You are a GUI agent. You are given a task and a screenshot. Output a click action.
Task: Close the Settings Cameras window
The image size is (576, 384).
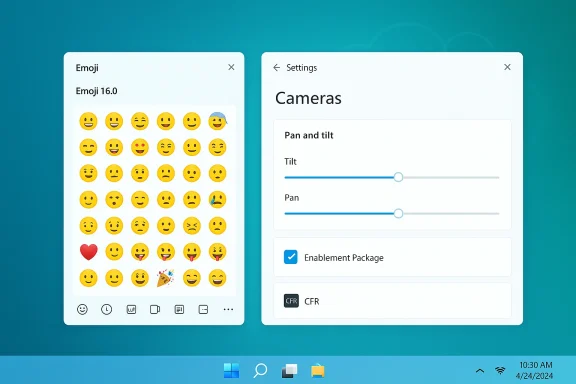point(507,67)
